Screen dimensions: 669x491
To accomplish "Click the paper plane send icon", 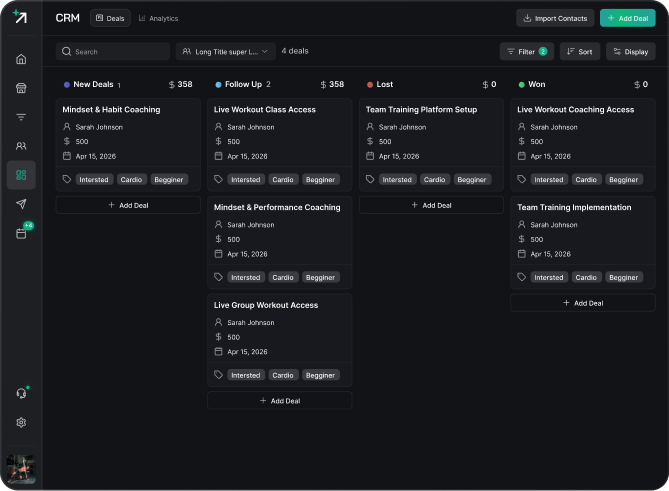I will tap(21, 204).
